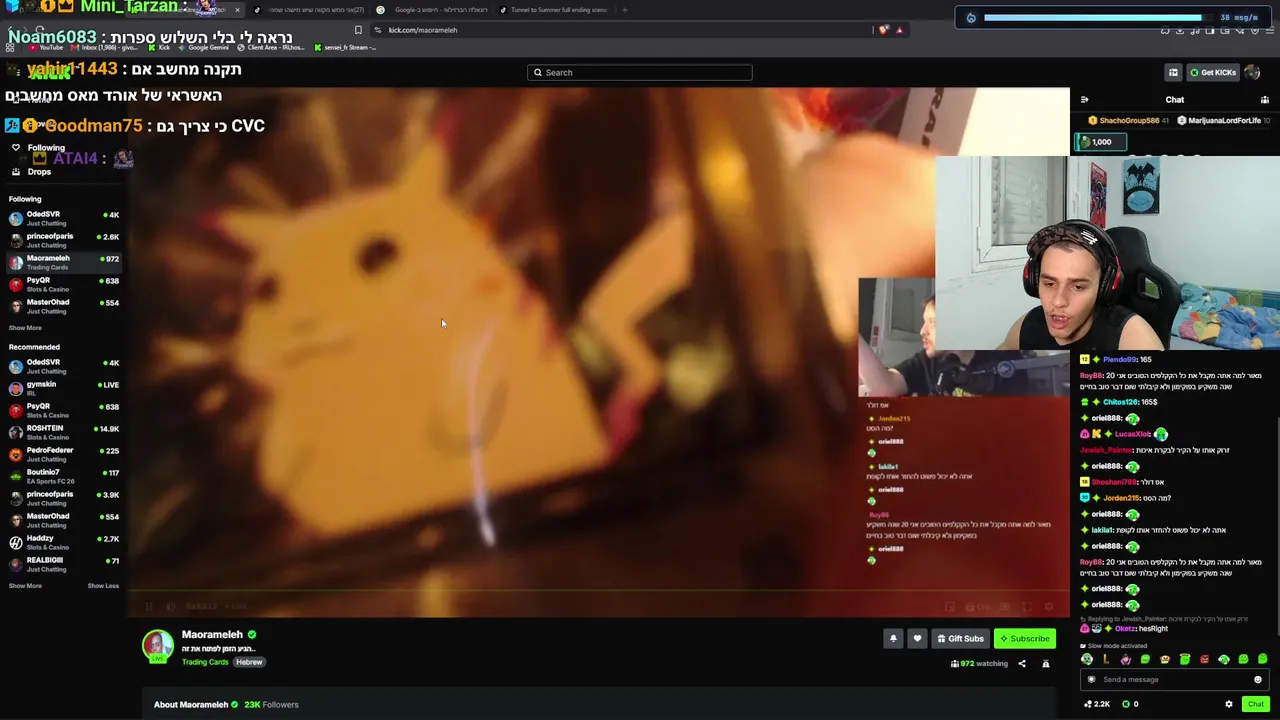Collapse the chat panel with arrow icon
Viewport: 1280px width, 720px height.
[x=1084, y=99]
